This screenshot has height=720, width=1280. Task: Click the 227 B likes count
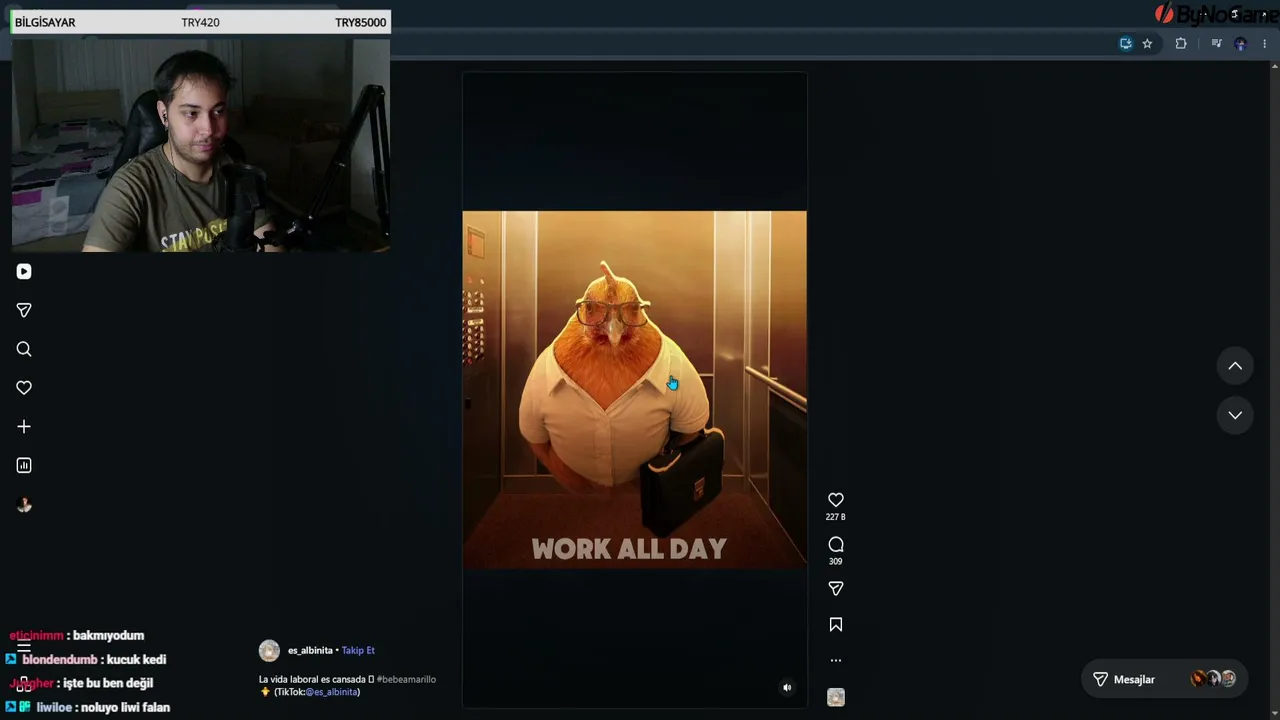836,517
